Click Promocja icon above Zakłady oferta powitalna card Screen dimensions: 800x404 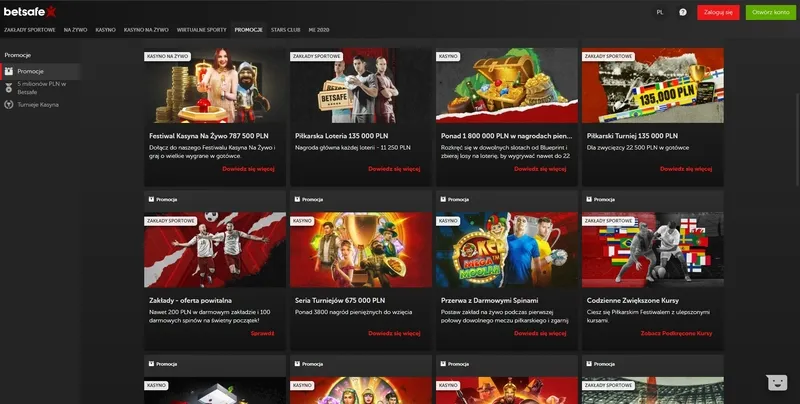152,199
